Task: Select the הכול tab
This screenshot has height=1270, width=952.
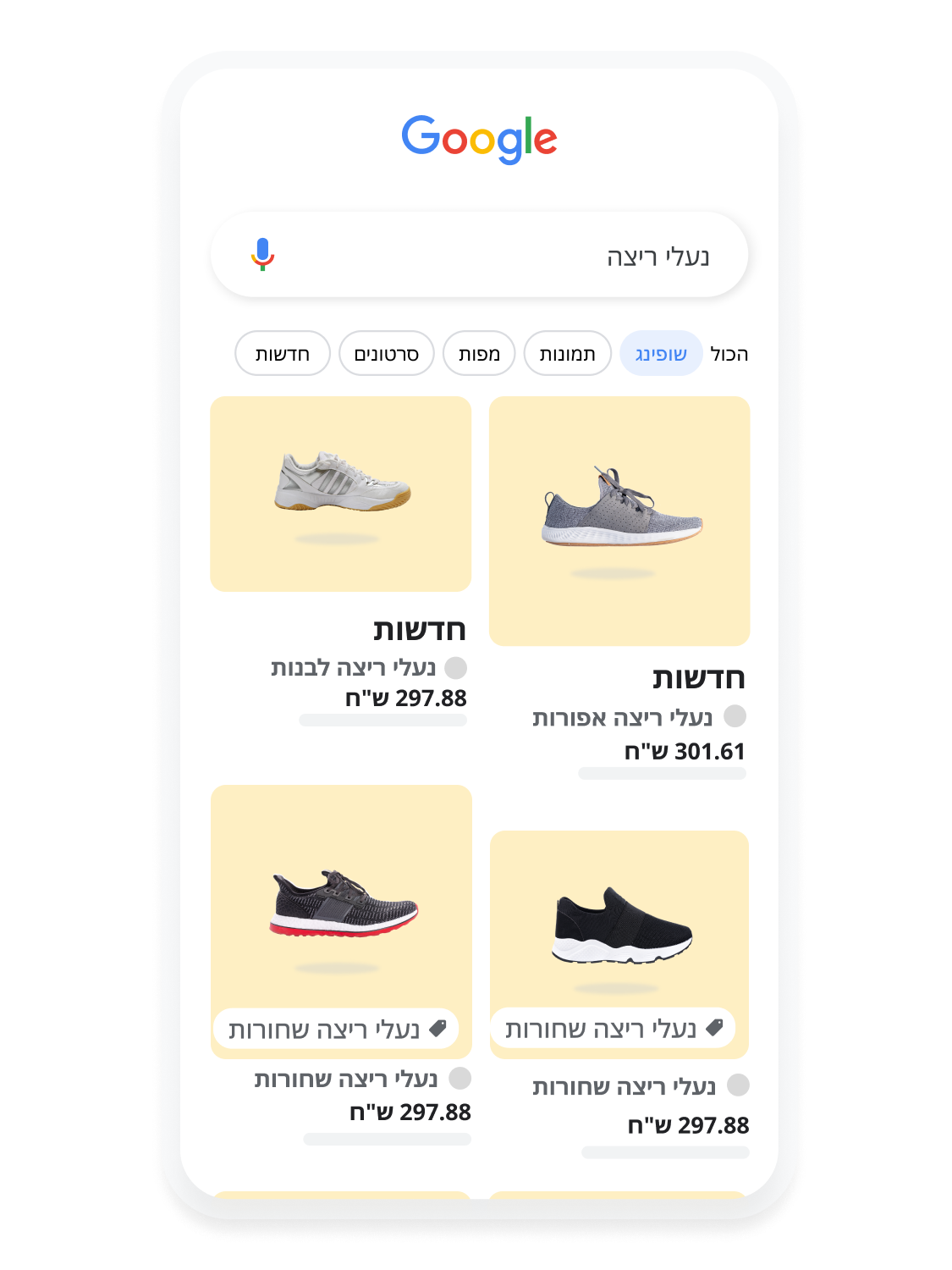Action: (729, 354)
